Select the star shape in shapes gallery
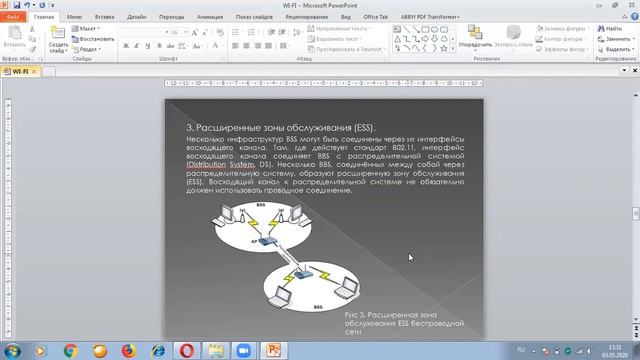The height and width of the screenshot is (360, 640). 444,48
